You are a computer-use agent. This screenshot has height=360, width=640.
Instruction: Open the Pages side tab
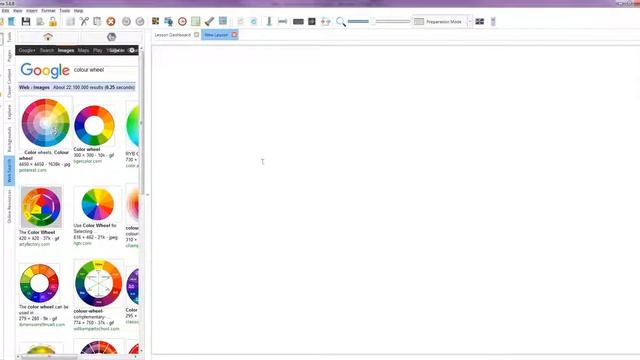point(9,56)
